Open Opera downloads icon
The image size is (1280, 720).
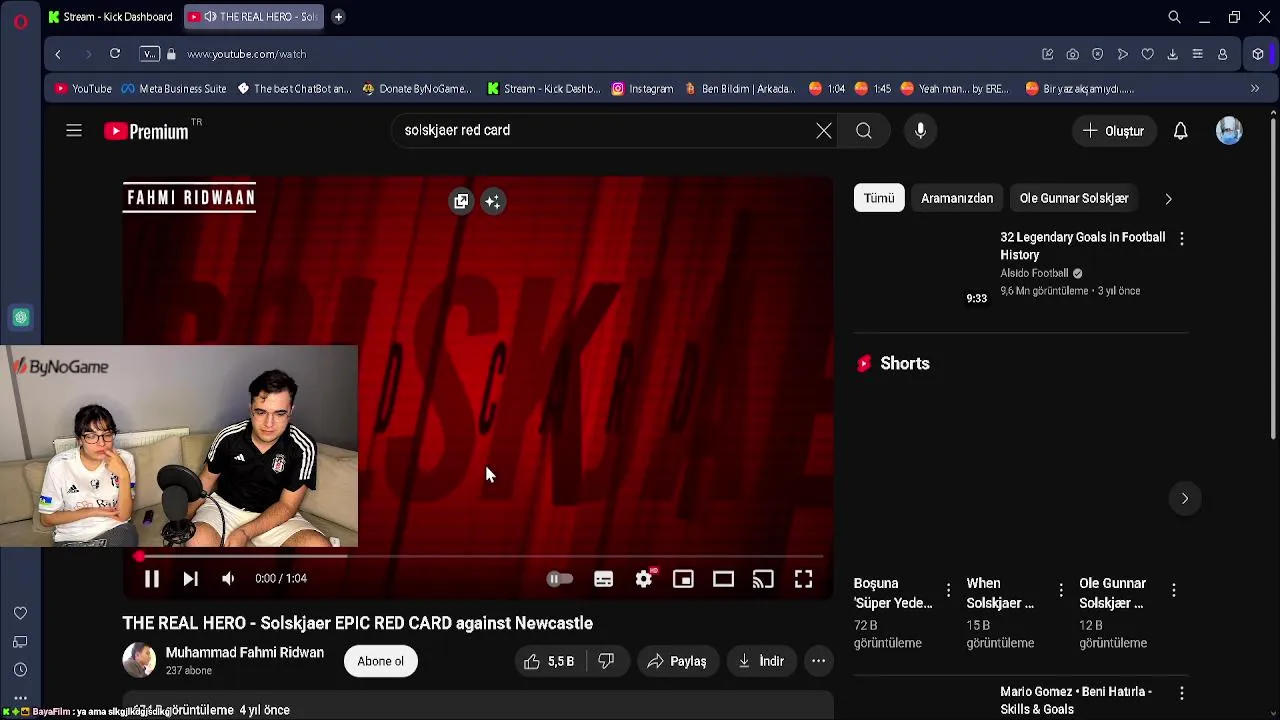[1172, 54]
